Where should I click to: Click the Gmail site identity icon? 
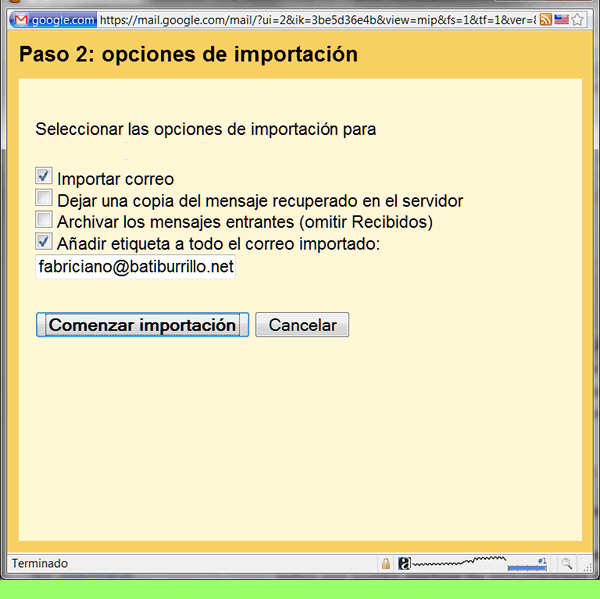pos(21,20)
